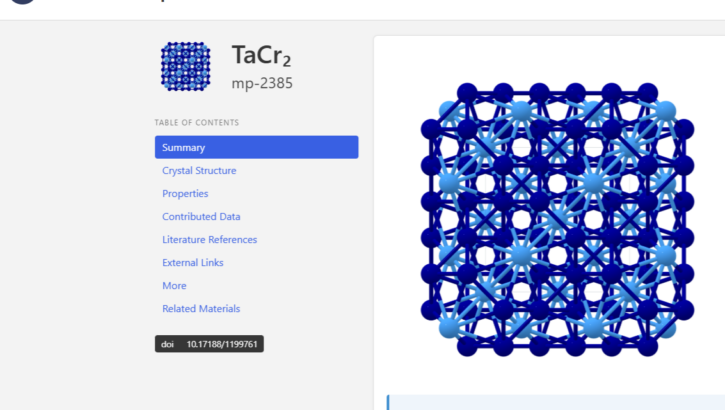Select Summary in table of contents
The image size is (725, 410).
click(x=256, y=147)
